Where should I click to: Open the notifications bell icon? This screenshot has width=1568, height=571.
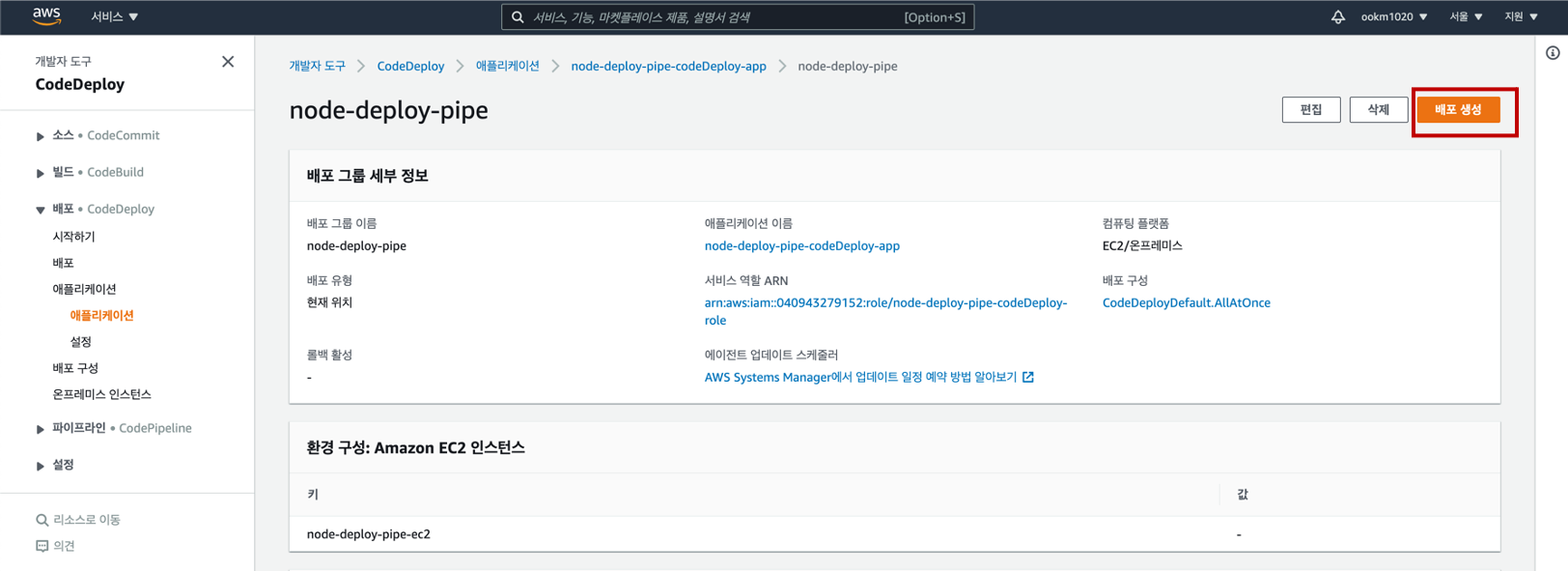pyautogui.click(x=1337, y=17)
